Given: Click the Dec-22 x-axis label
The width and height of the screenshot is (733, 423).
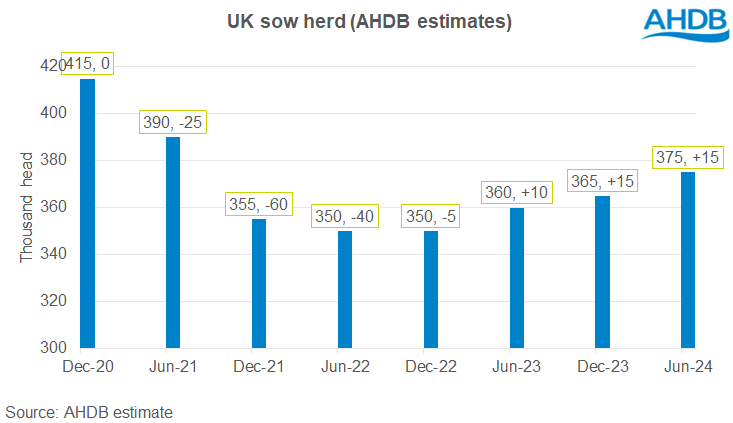Looking at the screenshot, I should pyautogui.click(x=431, y=367).
